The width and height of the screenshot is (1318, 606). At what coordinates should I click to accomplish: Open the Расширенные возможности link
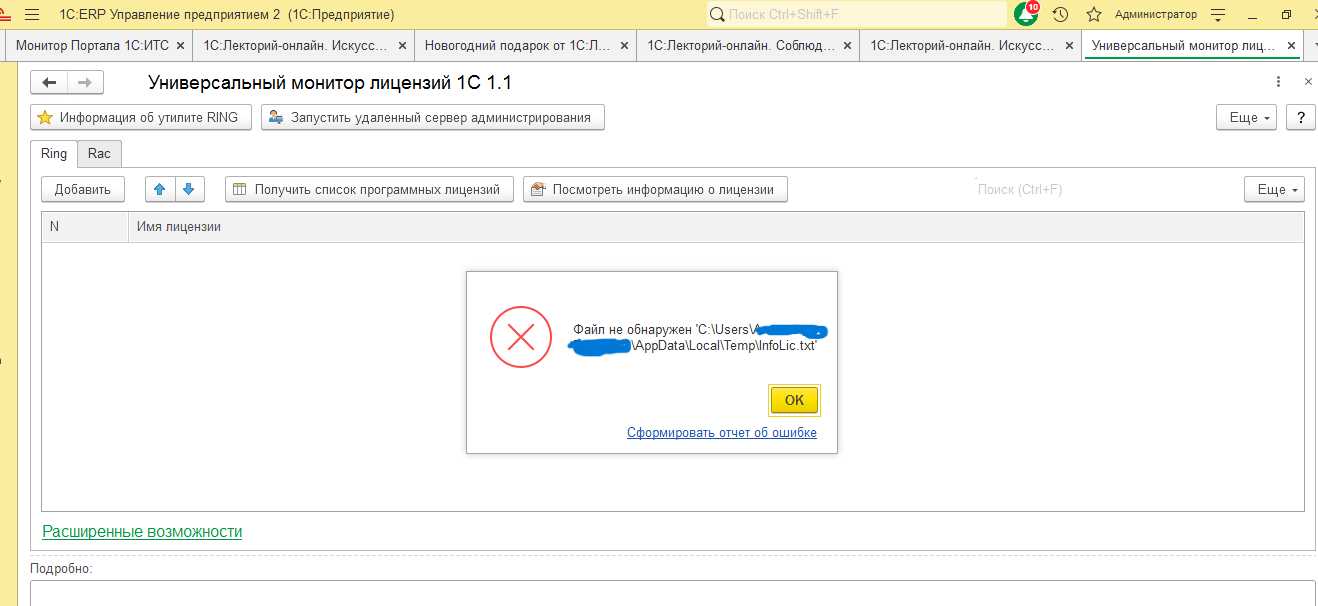click(142, 531)
